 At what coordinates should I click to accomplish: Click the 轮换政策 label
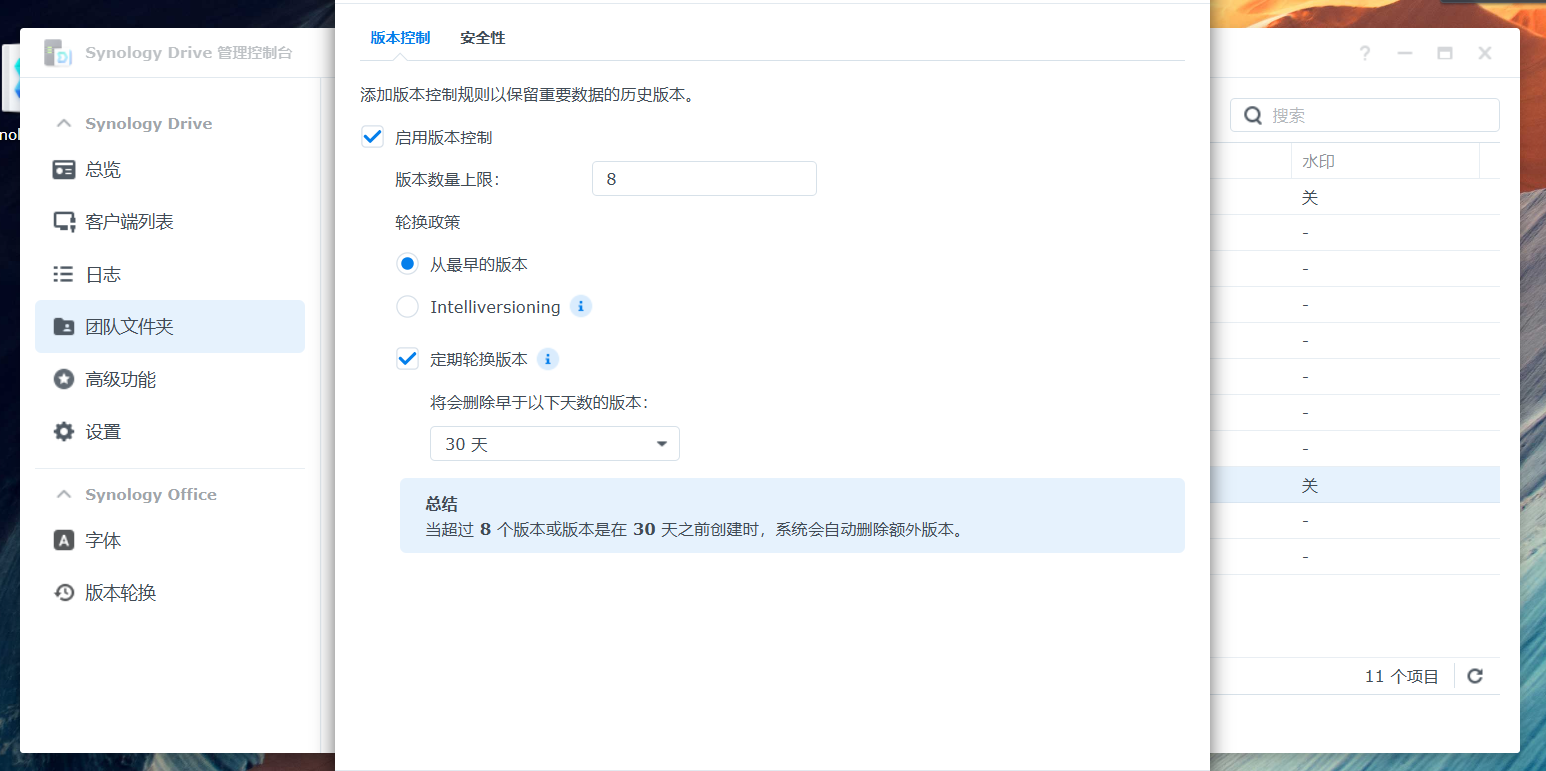pyautogui.click(x=428, y=222)
